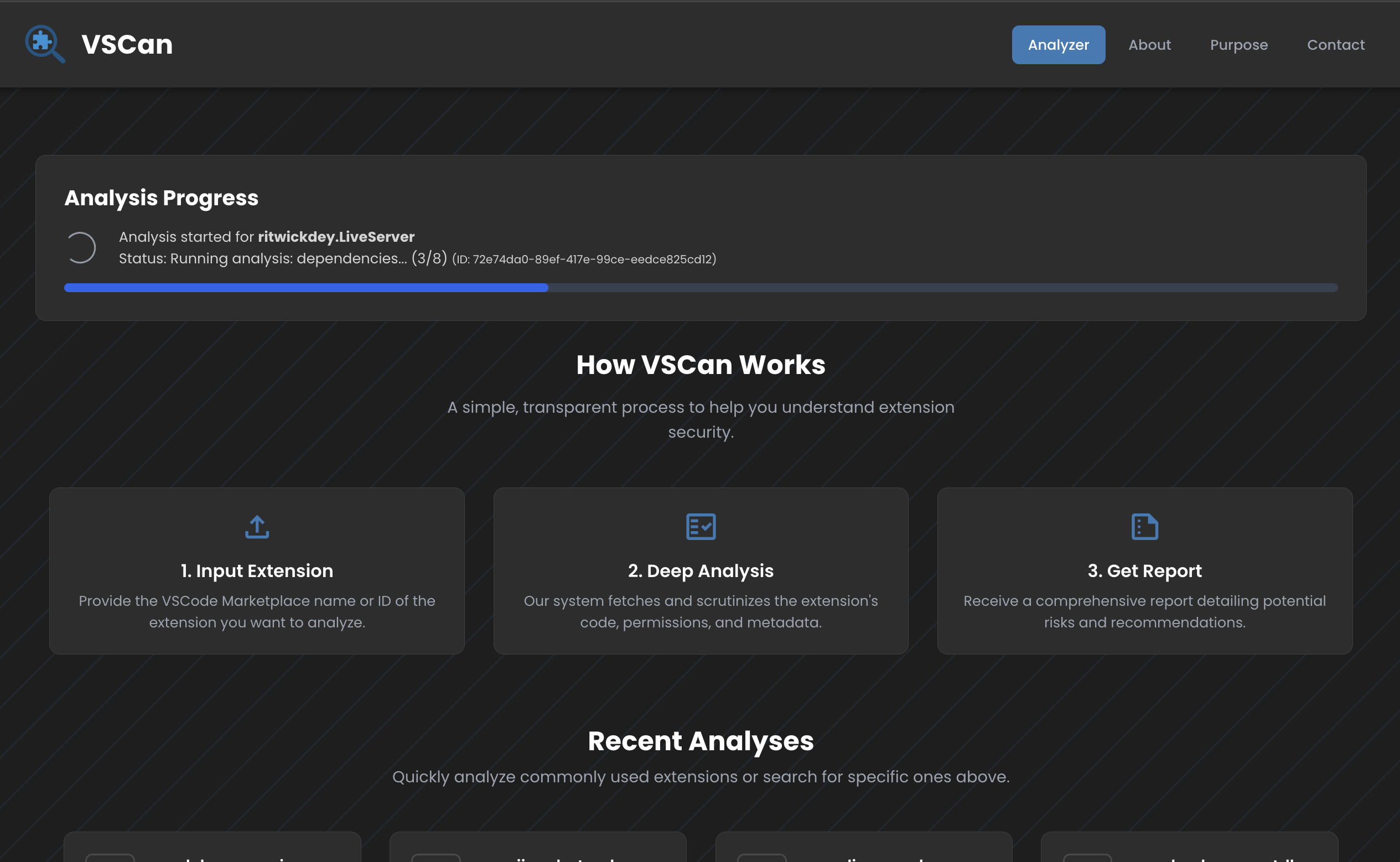Click the analysis progress bar
1400x862 pixels.
tap(700, 288)
